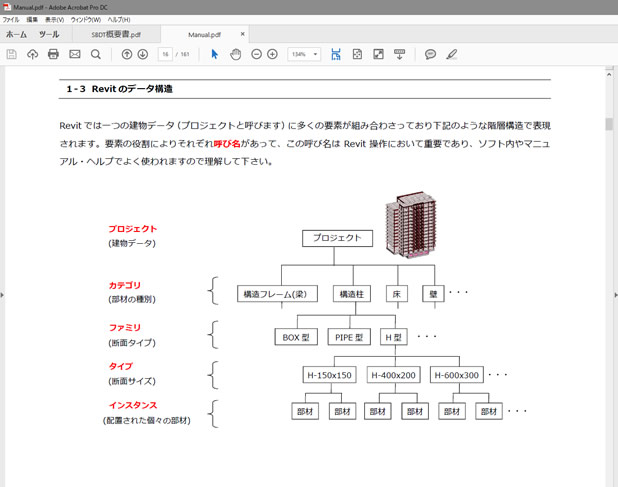The image size is (618, 487).
Task: Switch to the ツール tab
Action: (x=49, y=34)
